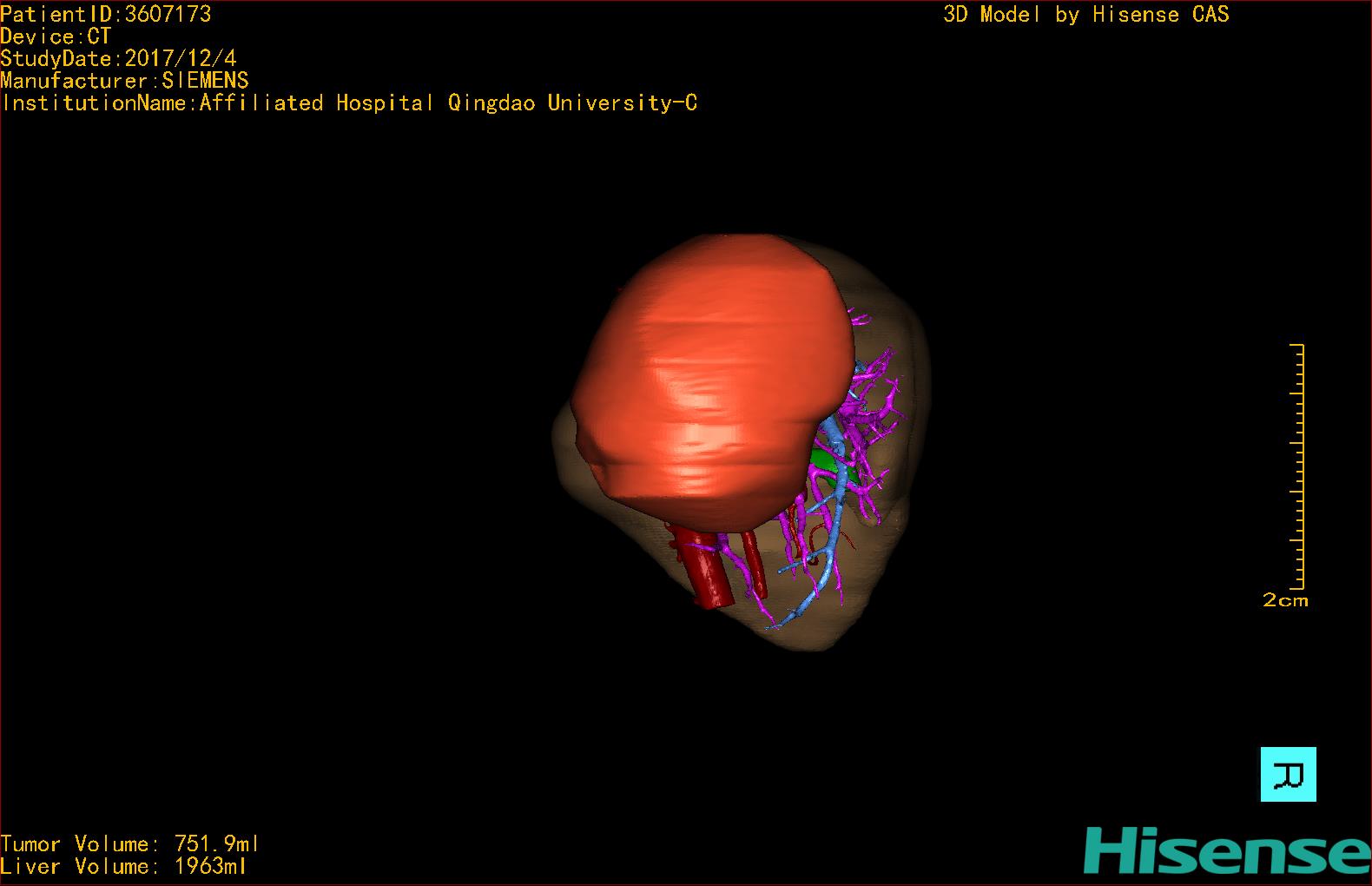Click the "3D Model by Hisense CAS" caption

pyautogui.click(x=1086, y=15)
